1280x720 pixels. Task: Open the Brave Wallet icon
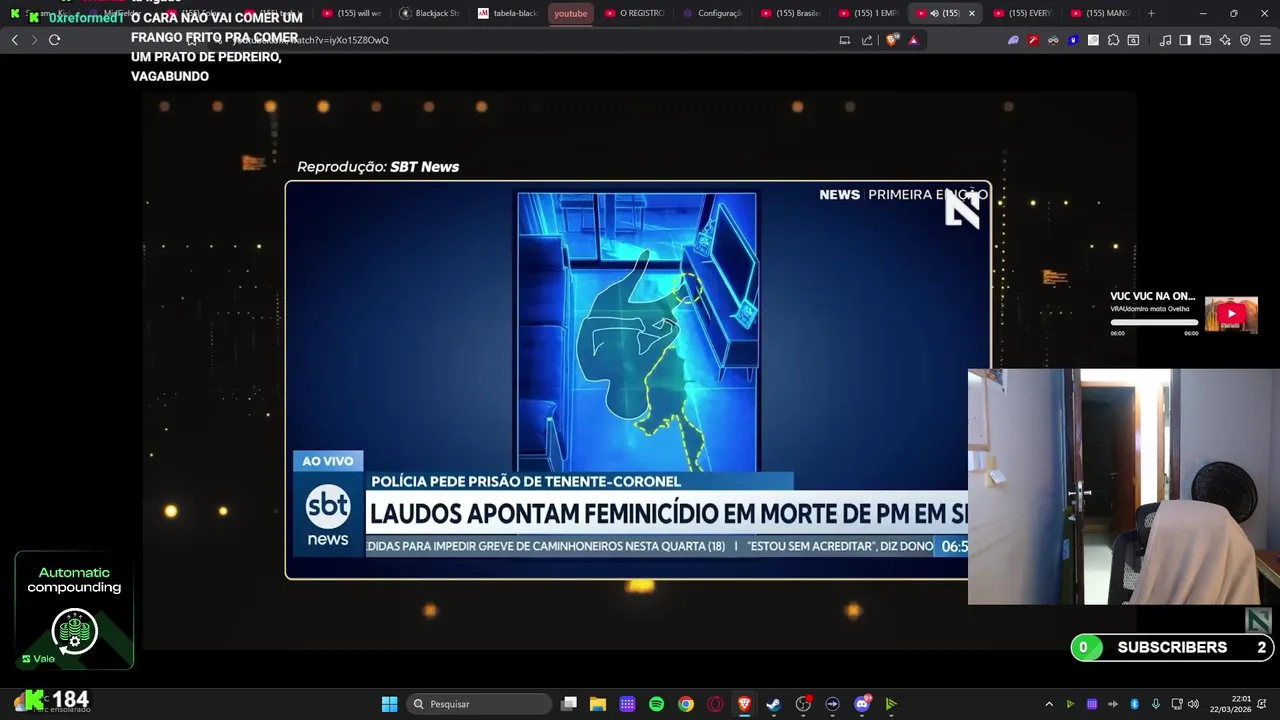[x=1205, y=40]
